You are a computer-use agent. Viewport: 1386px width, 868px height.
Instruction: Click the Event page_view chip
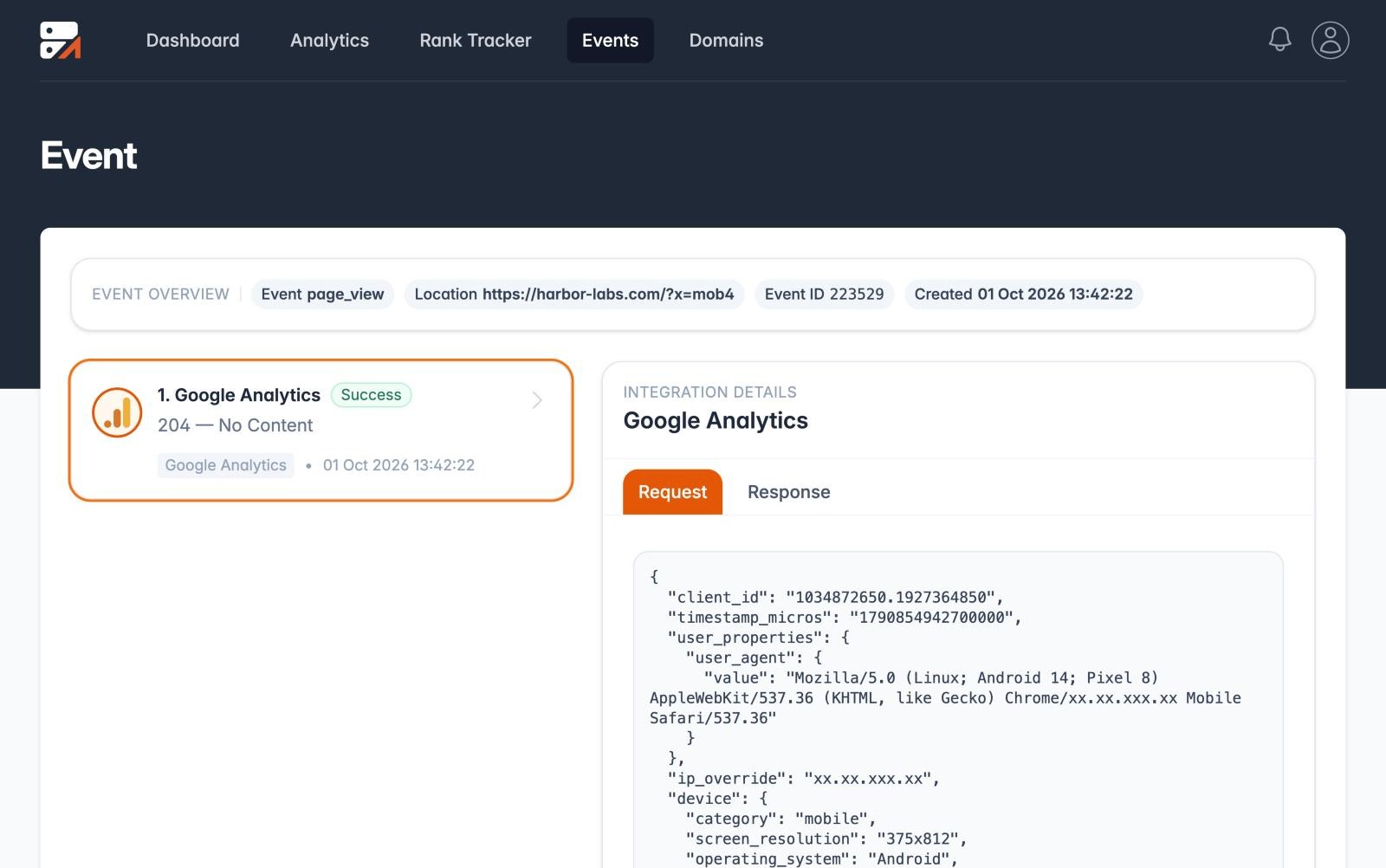click(x=322, y=295)
